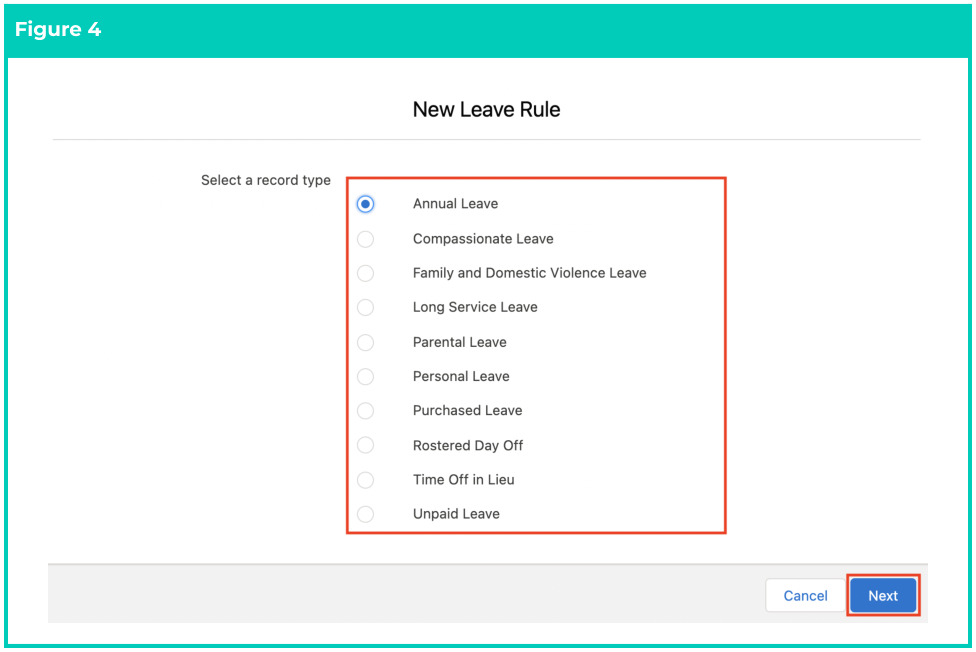Cancel the New Leave Rule dialog
The image size is (976, 652).
[805, 596]
